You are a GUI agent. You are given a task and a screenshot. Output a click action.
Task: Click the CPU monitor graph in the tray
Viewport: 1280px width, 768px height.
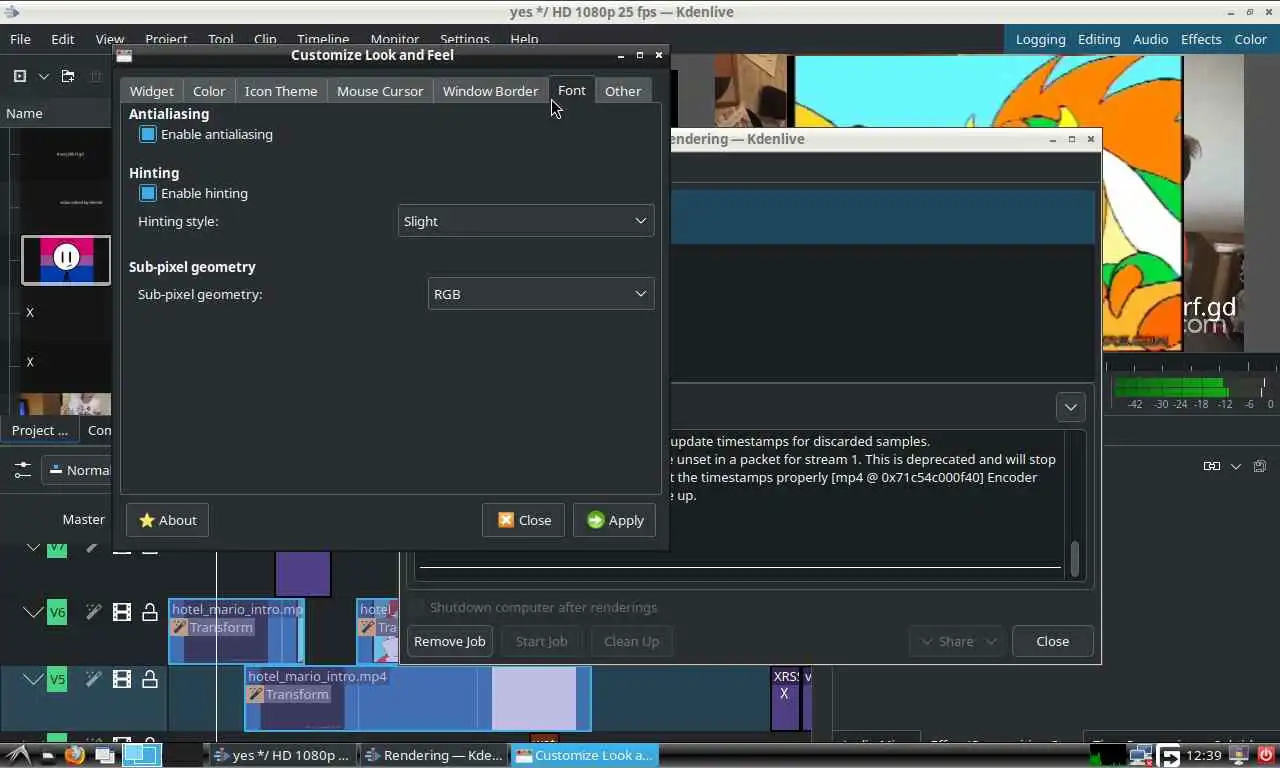[1107, 755]
